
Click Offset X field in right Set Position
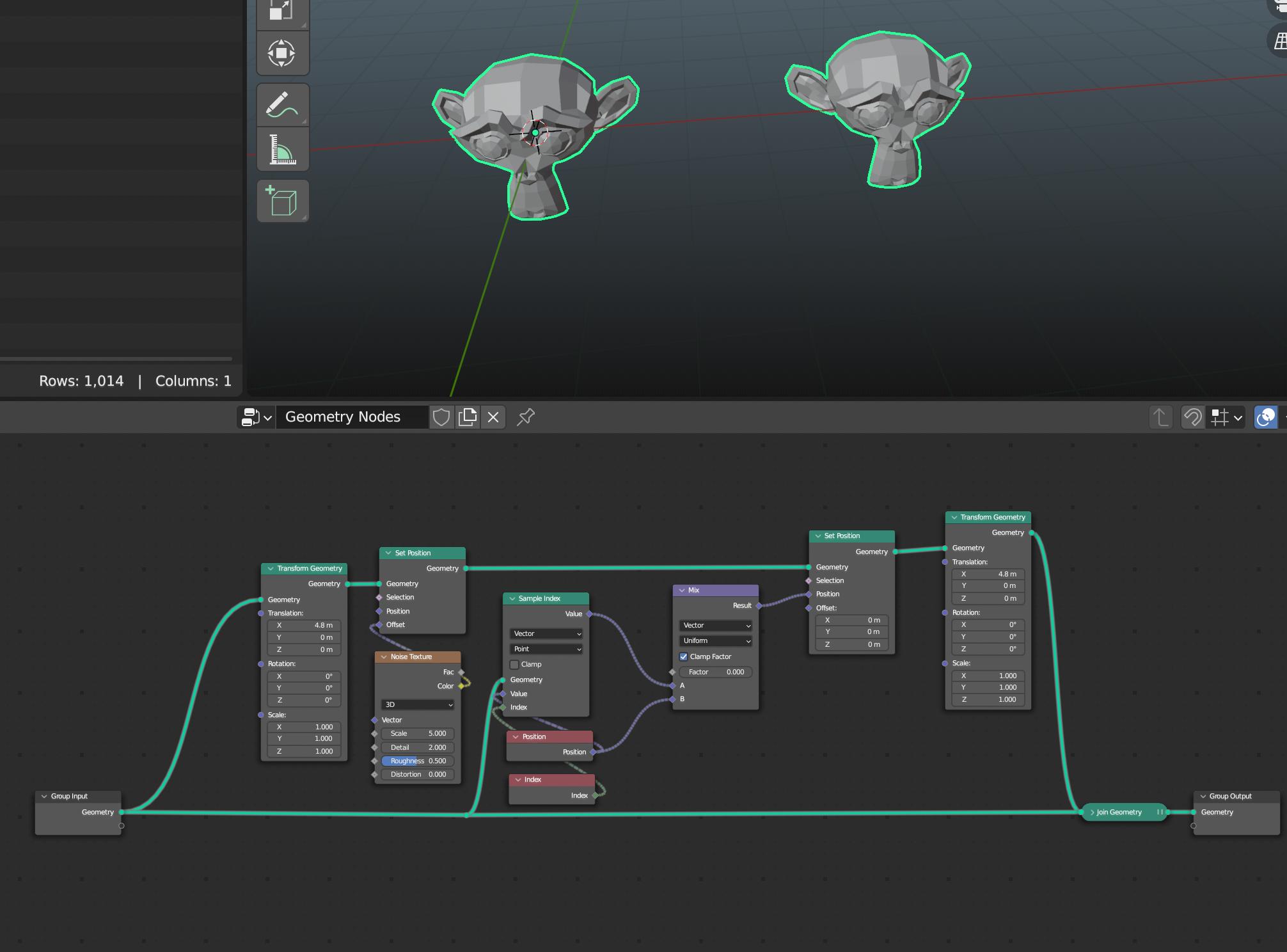852,620
